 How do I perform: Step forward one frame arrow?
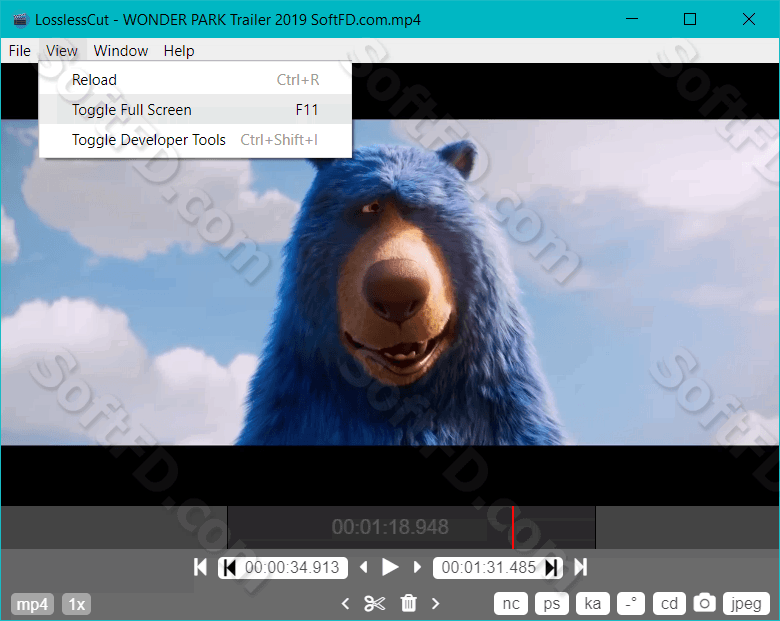tap(417, 567)
